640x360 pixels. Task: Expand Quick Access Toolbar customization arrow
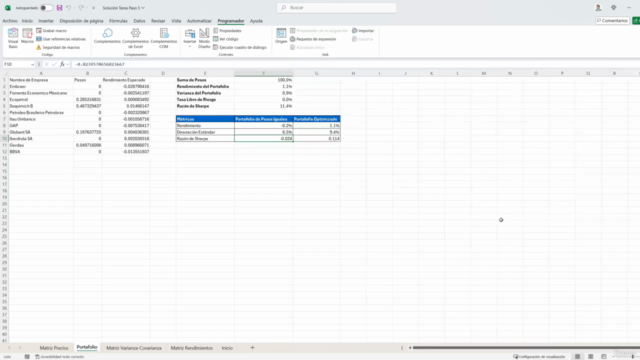93,8
